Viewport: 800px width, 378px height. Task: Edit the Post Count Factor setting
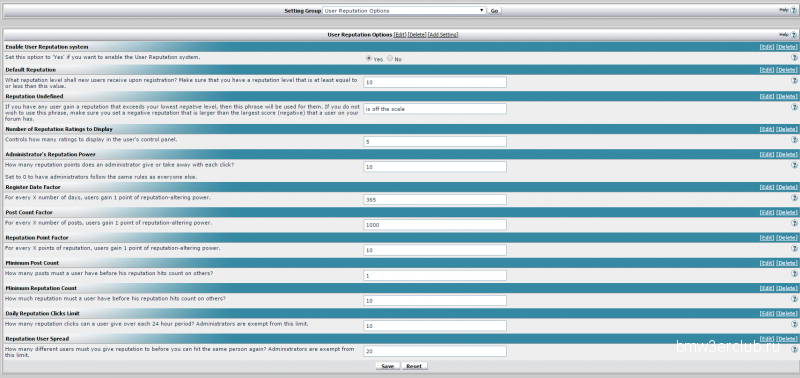767,213
